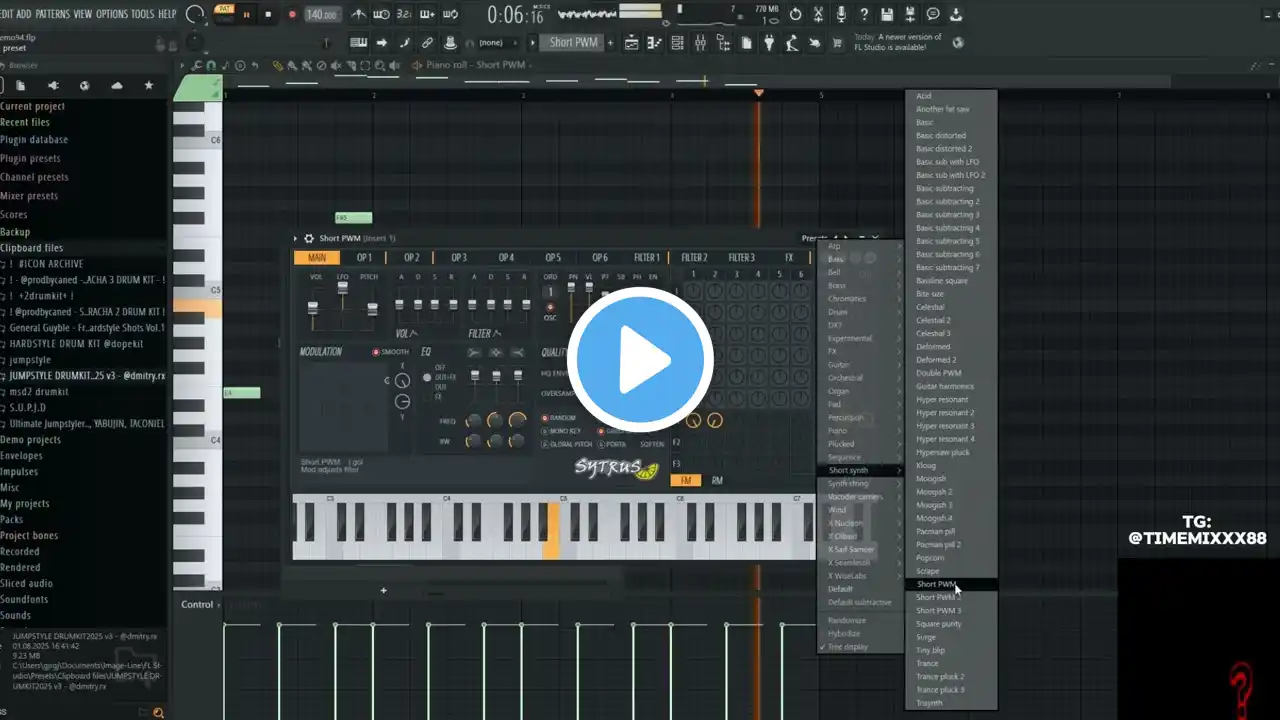Open the Short synth preset submenu
This screenshot has height=720, width=1280.
point(859,470)
